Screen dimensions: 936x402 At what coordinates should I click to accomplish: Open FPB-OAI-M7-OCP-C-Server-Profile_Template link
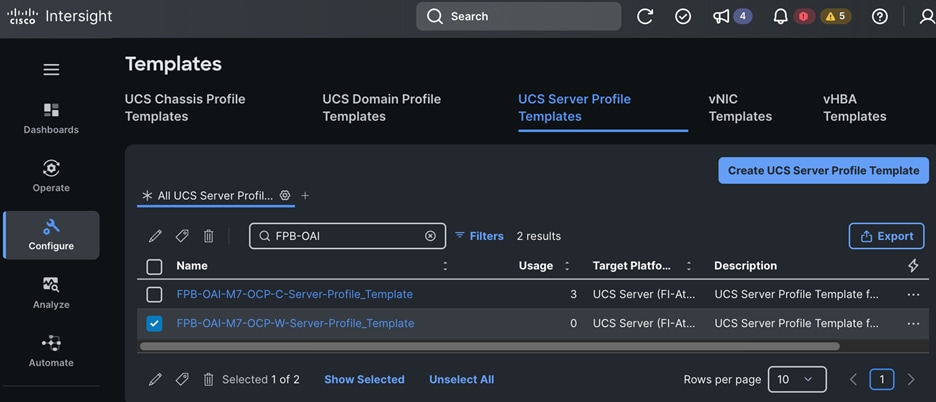pos(295,294)
